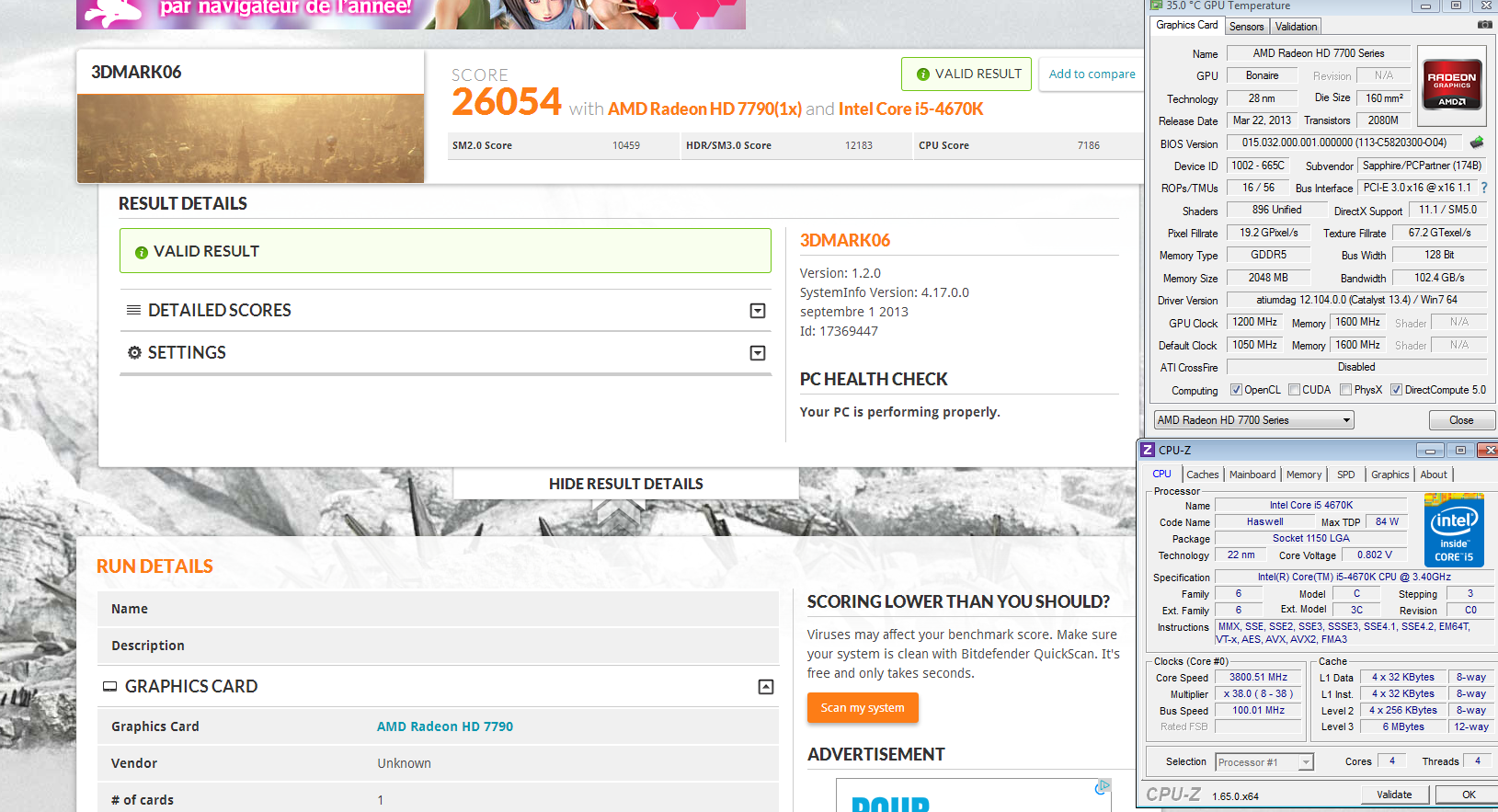Click CPU Score value 7186
This screenshot has height=812, width=1498.
coord(1089,146)
